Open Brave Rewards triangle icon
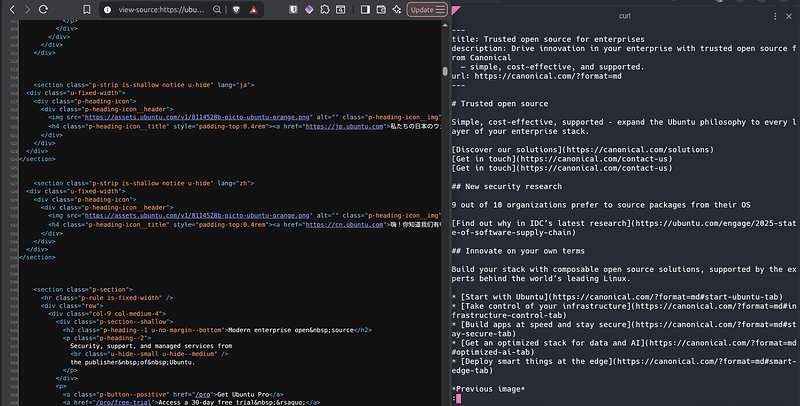 point(254,9)
